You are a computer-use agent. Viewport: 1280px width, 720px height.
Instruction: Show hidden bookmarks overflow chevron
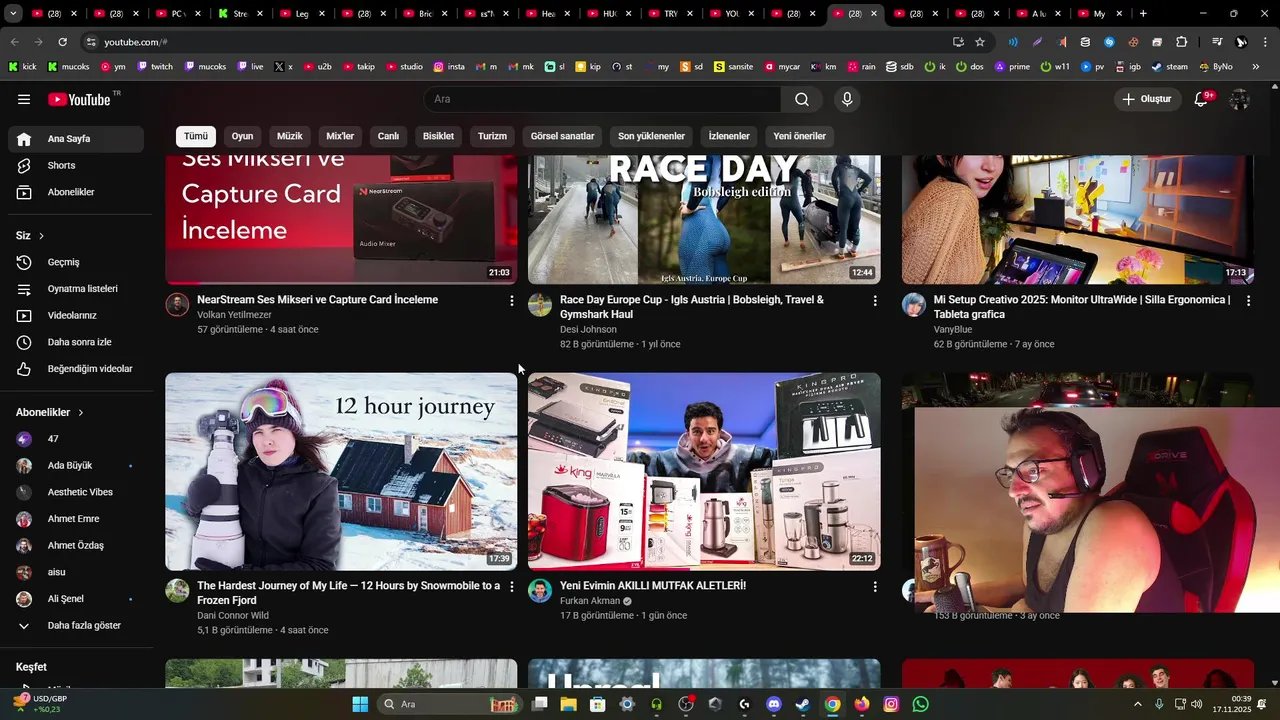pyautogui.click(x=1256, y=67)
